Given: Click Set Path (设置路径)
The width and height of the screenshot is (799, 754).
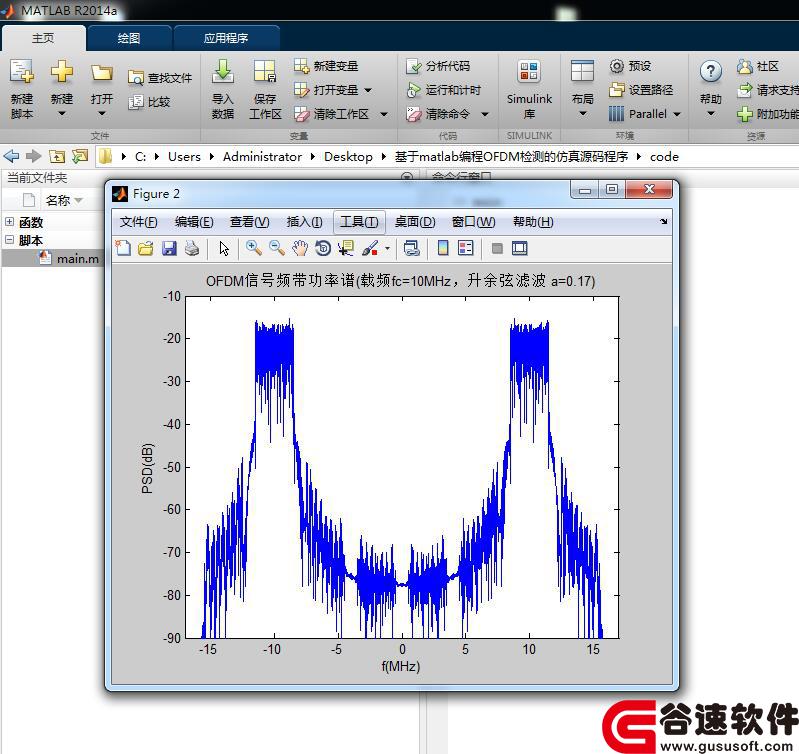Looking at the screenshot, I should click(x=641, y=90).
